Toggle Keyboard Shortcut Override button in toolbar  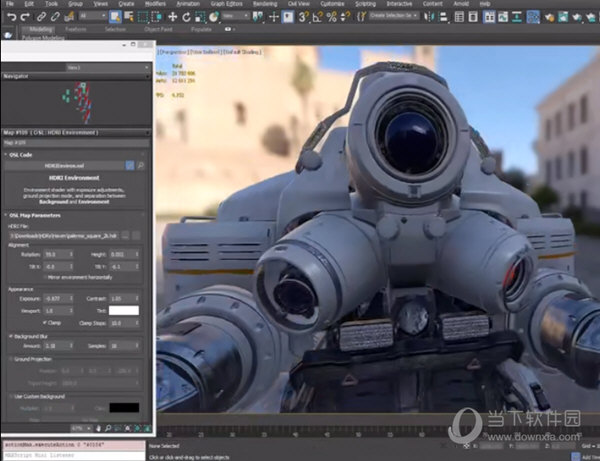point(288,17)
